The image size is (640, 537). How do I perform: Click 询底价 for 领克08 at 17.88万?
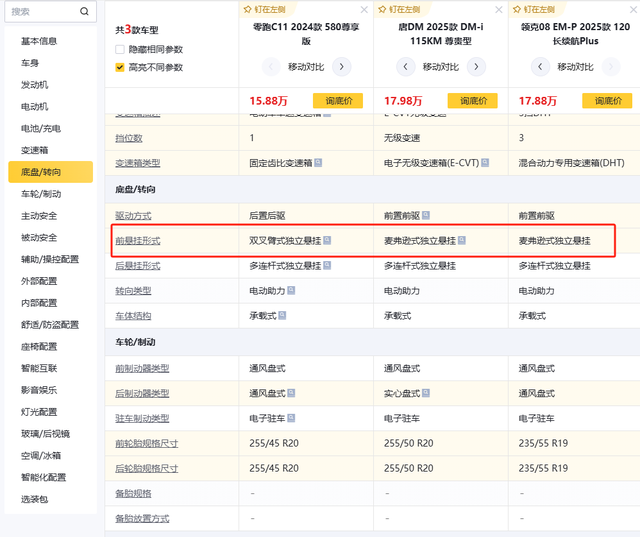pos(607,101)
